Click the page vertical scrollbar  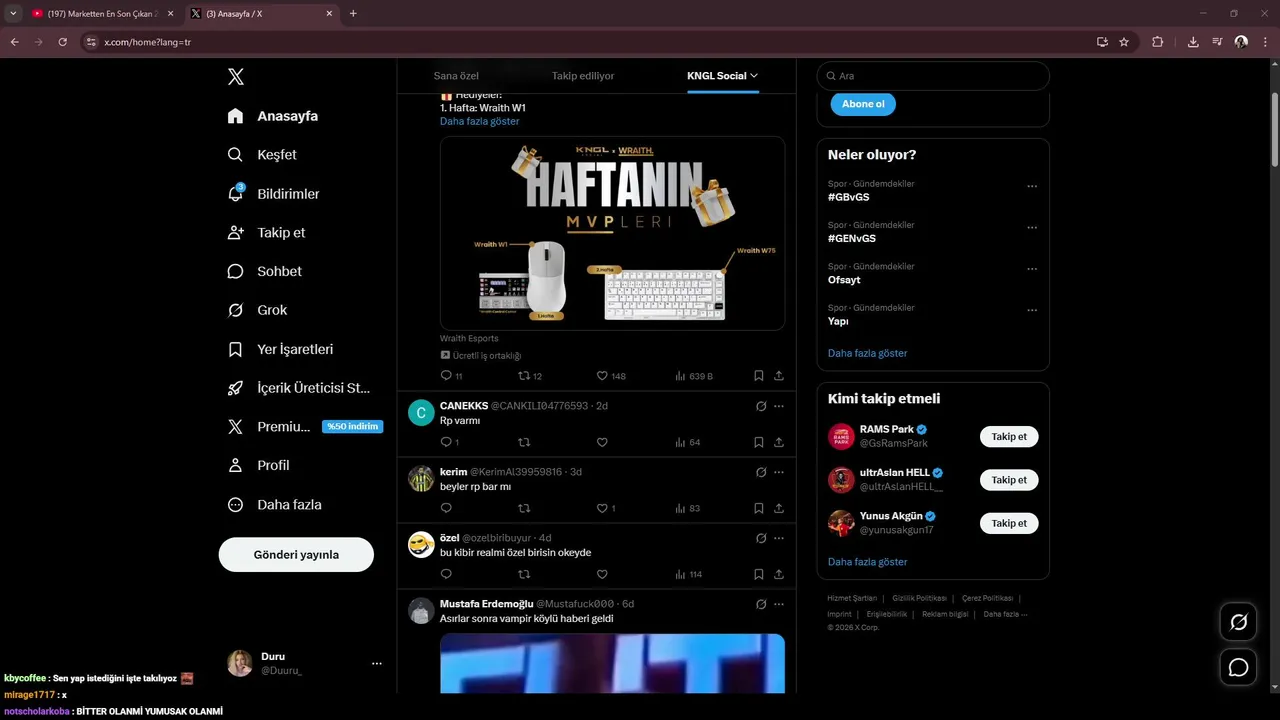pyautogui.click(x=1275, y=130)
